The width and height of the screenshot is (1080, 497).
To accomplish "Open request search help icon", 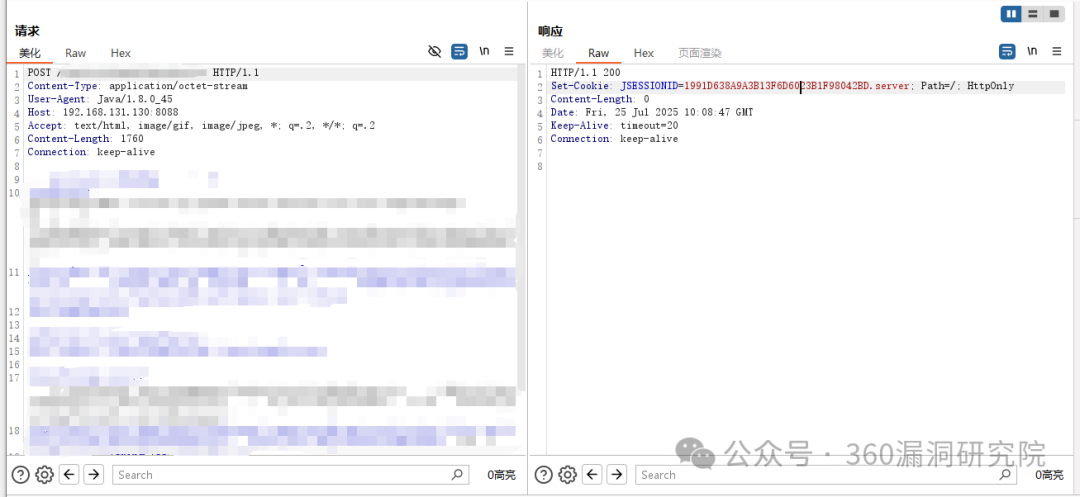I will point(20,475).
